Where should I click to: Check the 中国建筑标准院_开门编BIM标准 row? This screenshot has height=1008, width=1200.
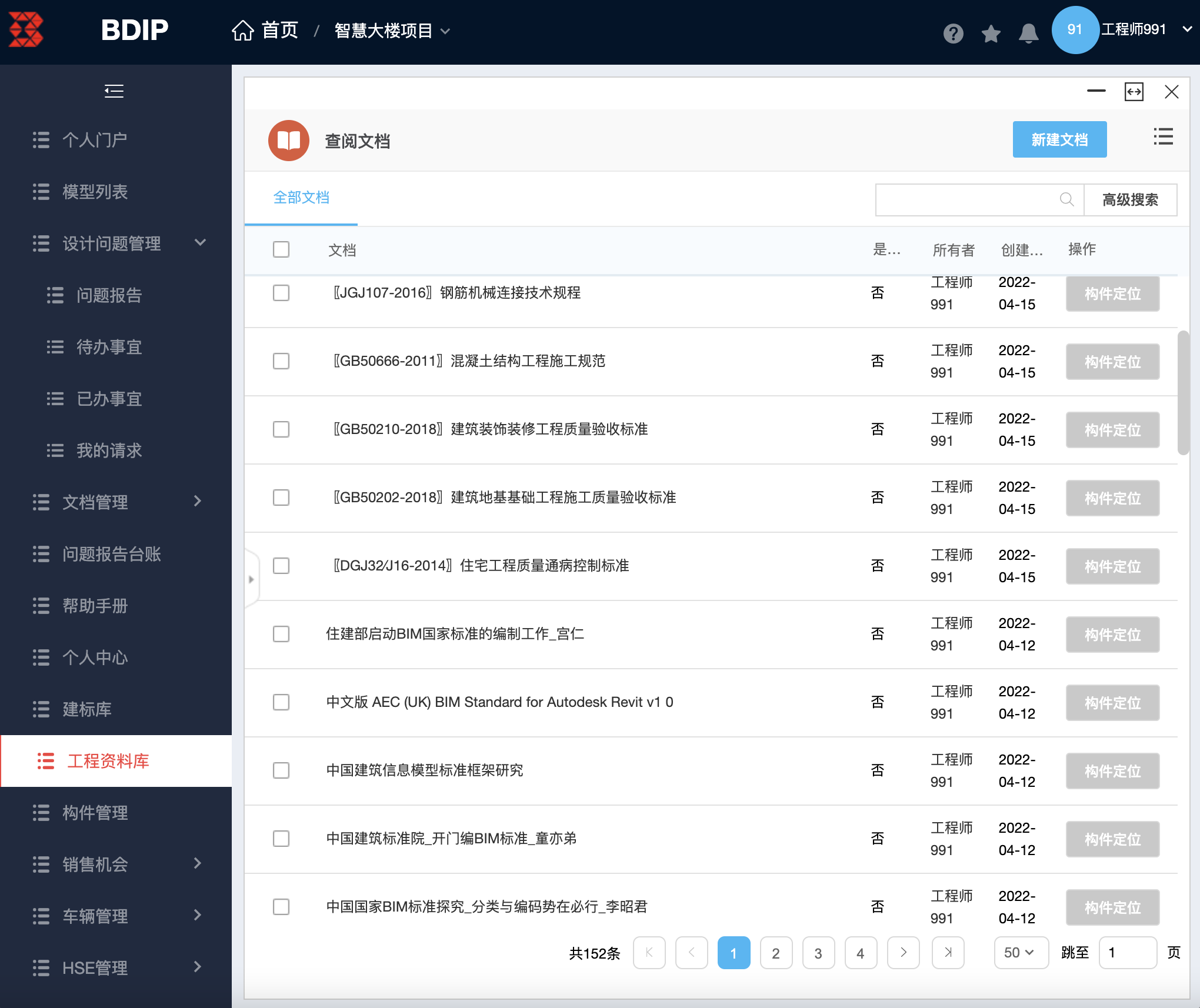281,839
